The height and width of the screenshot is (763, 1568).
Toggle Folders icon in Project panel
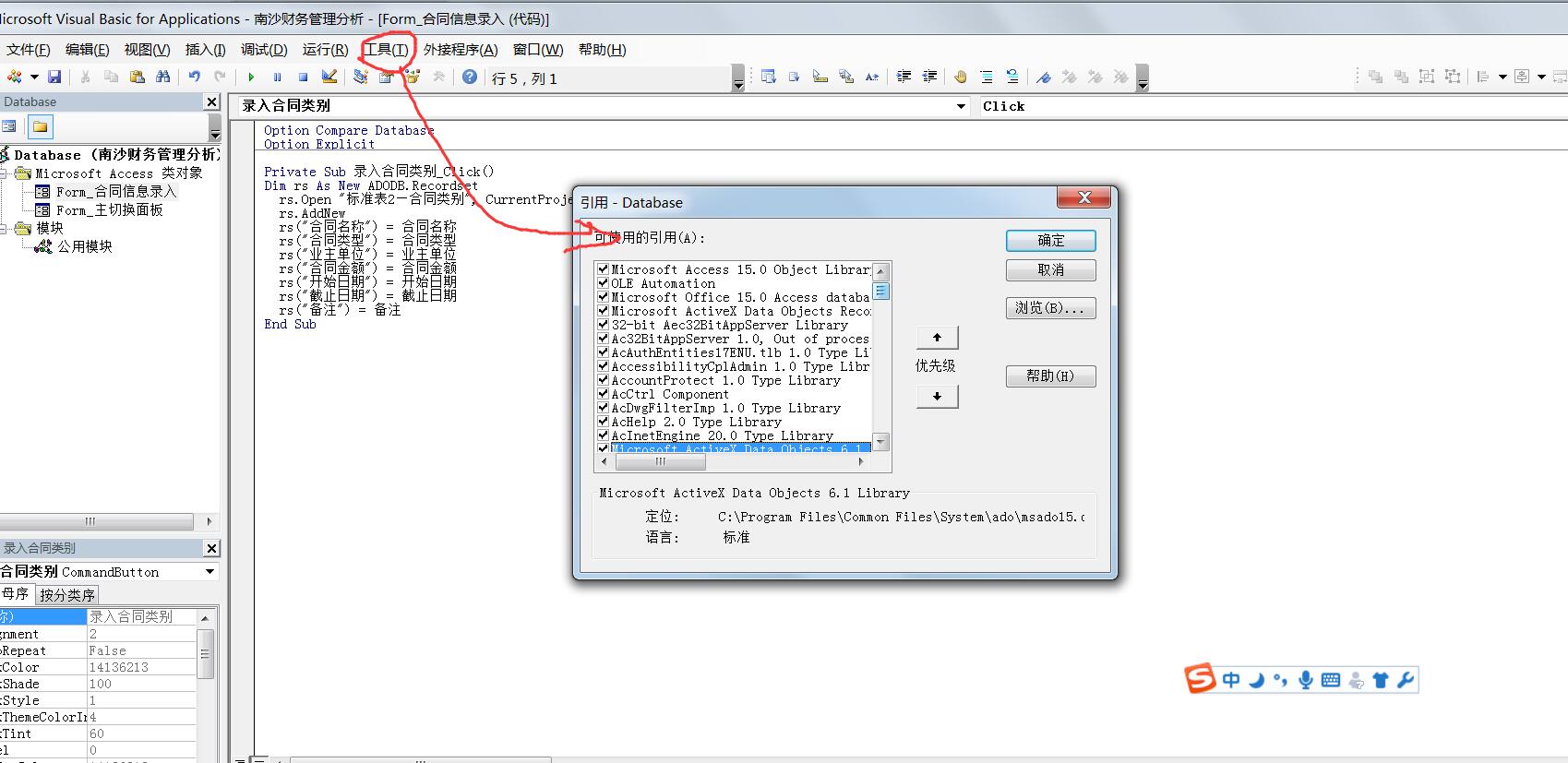click(40, 126)
